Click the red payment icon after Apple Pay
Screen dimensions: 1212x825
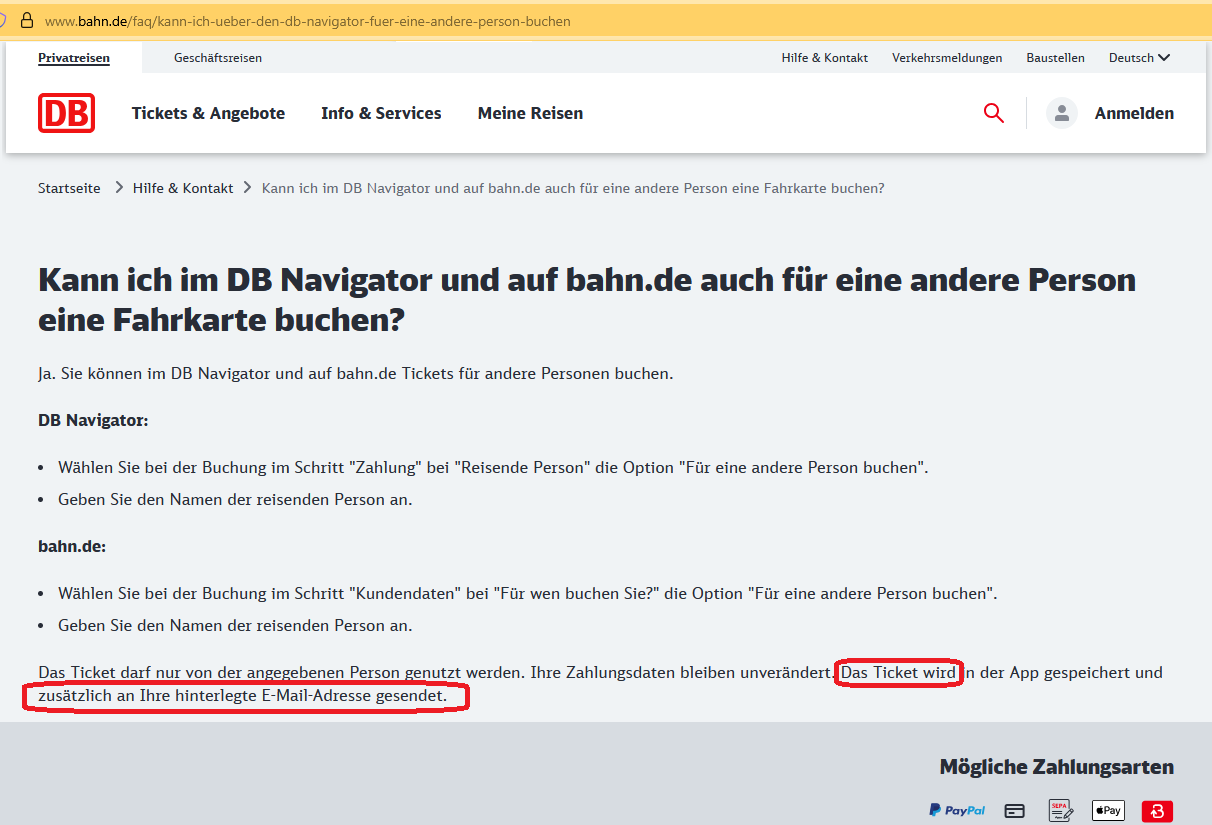click(1157, 810)
